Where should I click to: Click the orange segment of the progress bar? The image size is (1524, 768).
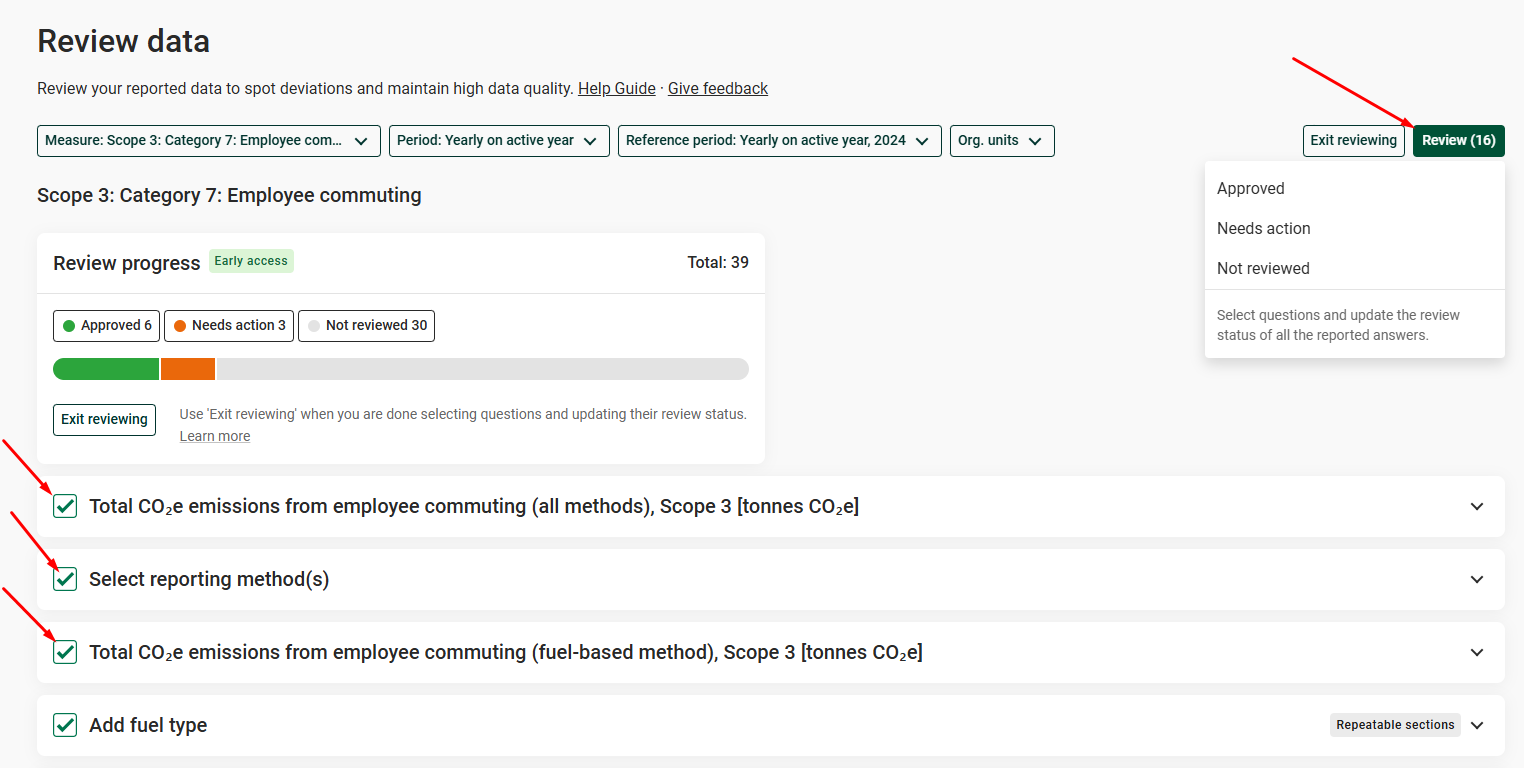[188, 369]
